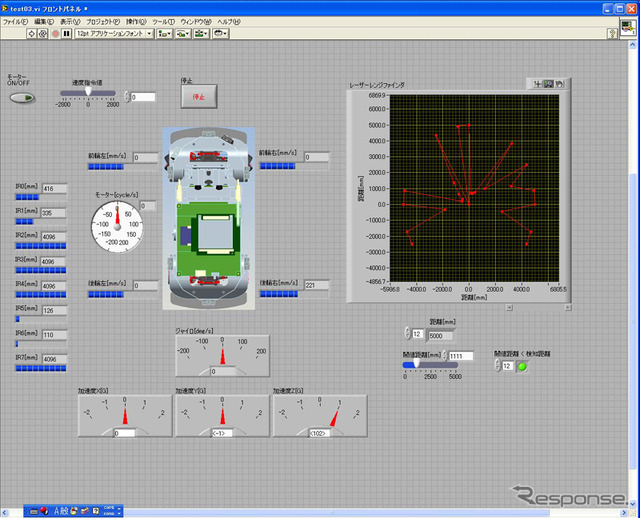Click the IME help question icon
This screenshot has height=518, width=640.
tap(96, 511)
